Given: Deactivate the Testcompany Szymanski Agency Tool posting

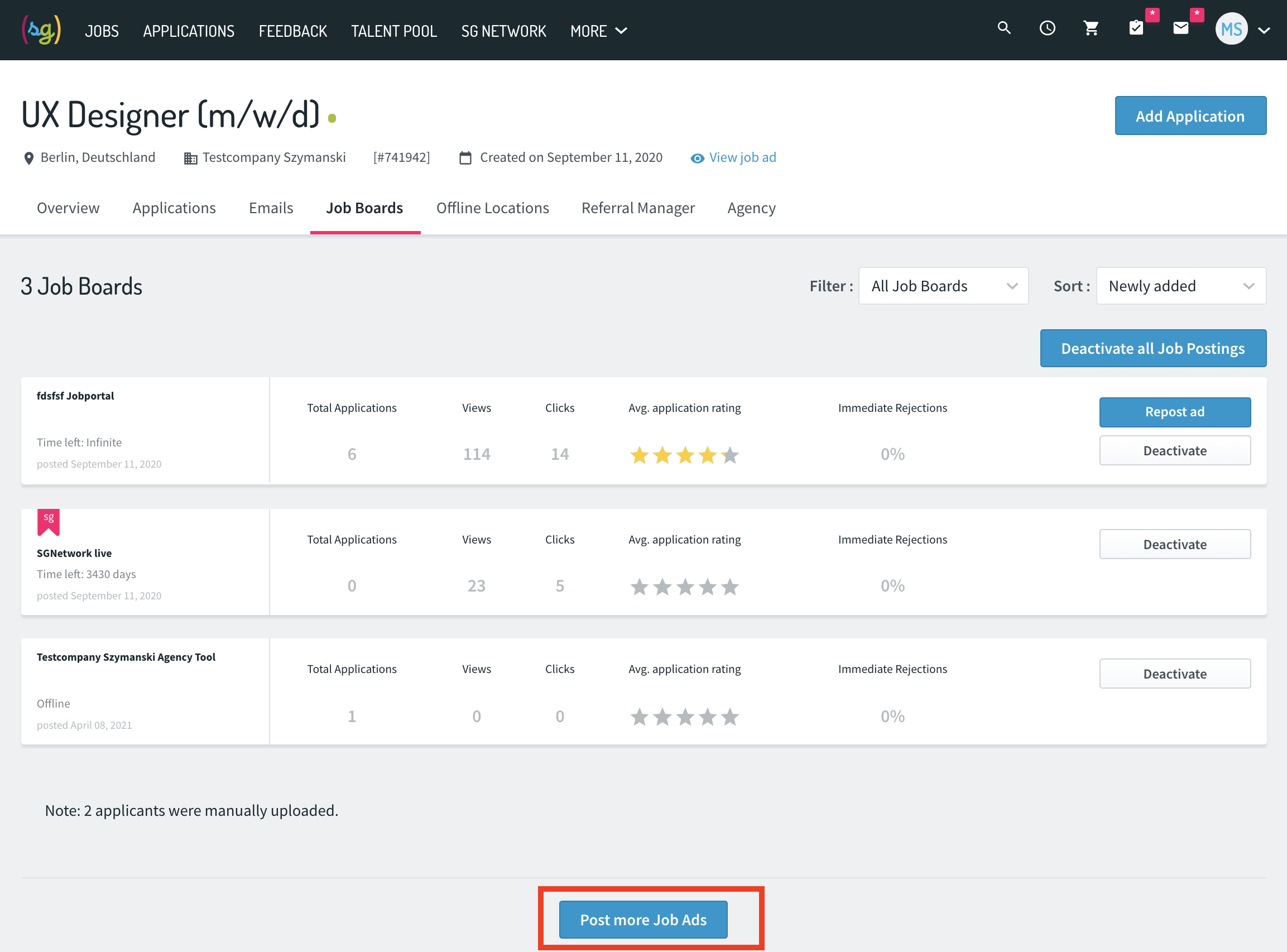Looking at the screenshot, I should tap(1175, 674).
